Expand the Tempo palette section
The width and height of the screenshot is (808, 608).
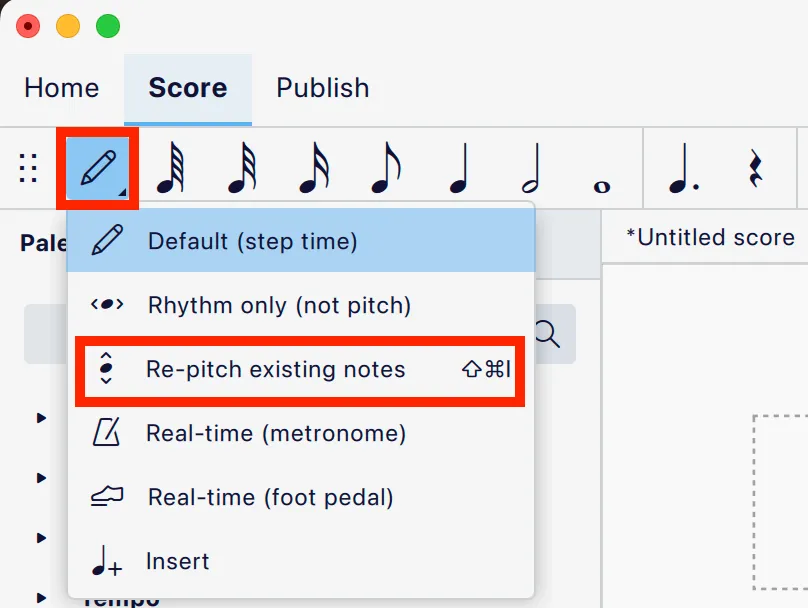tap(40, 598)
